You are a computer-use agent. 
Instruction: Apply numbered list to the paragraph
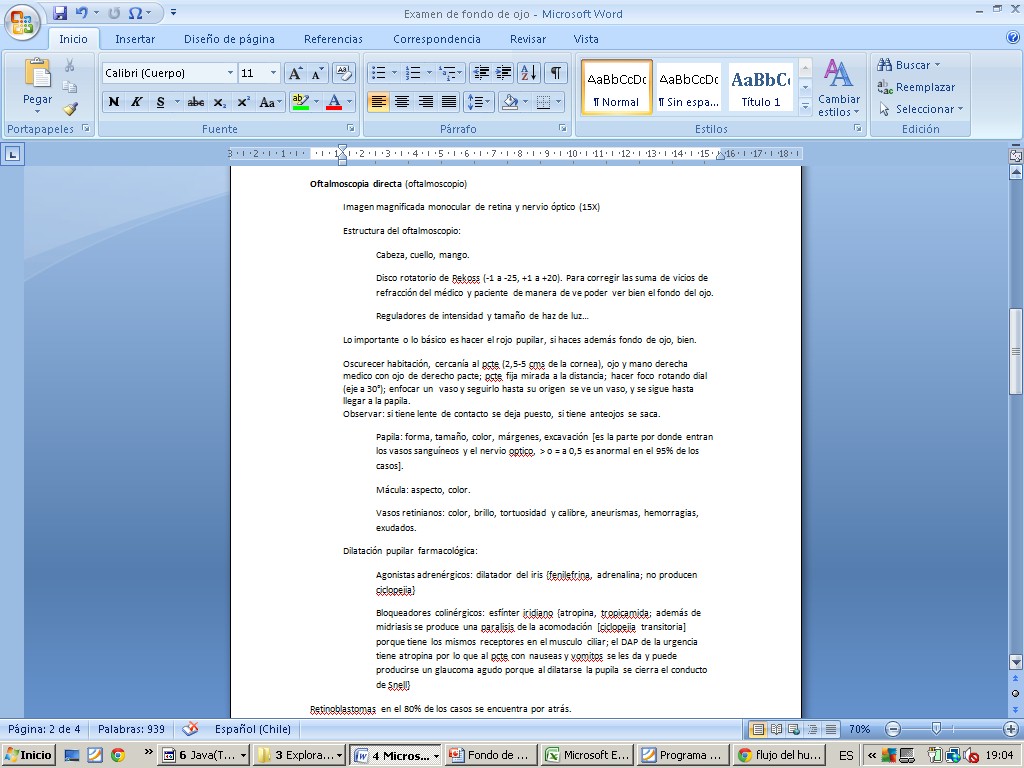click(411, 73)
